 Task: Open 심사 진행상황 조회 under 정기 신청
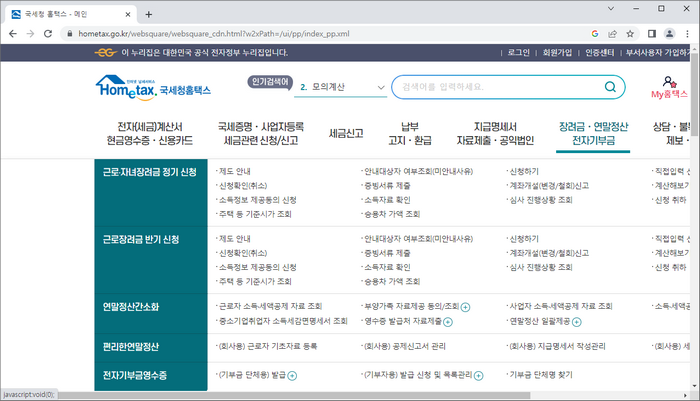coord(541,200)
